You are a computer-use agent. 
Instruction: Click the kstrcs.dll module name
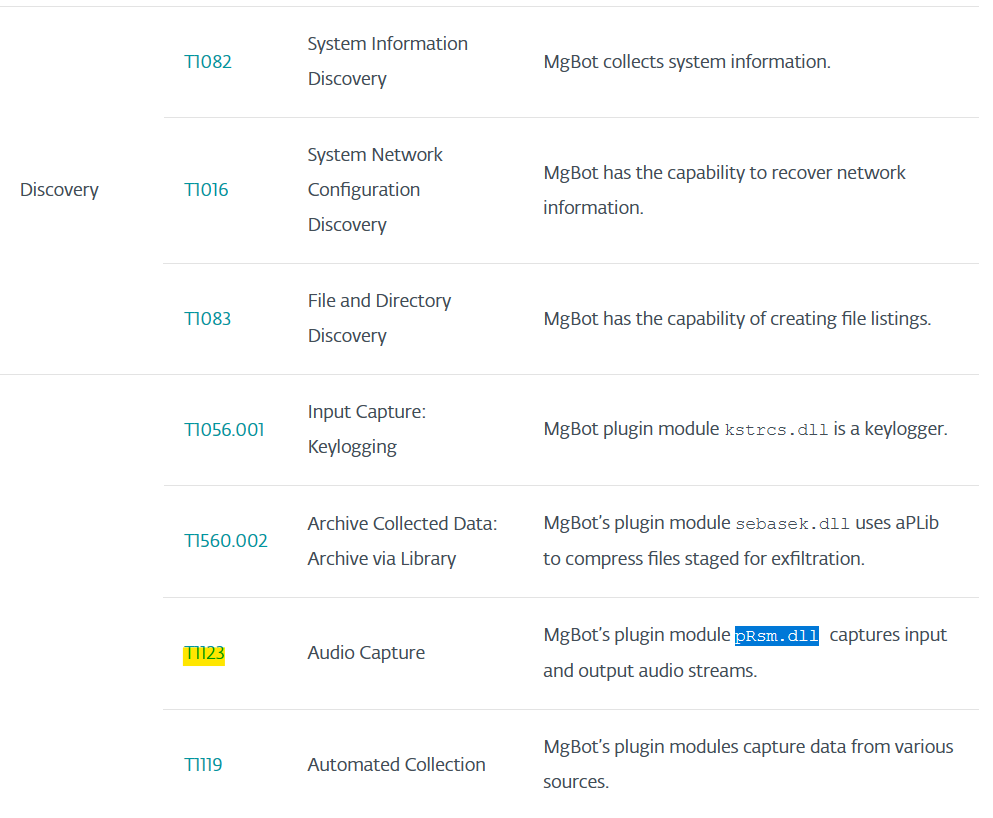[x=776, y=430]
